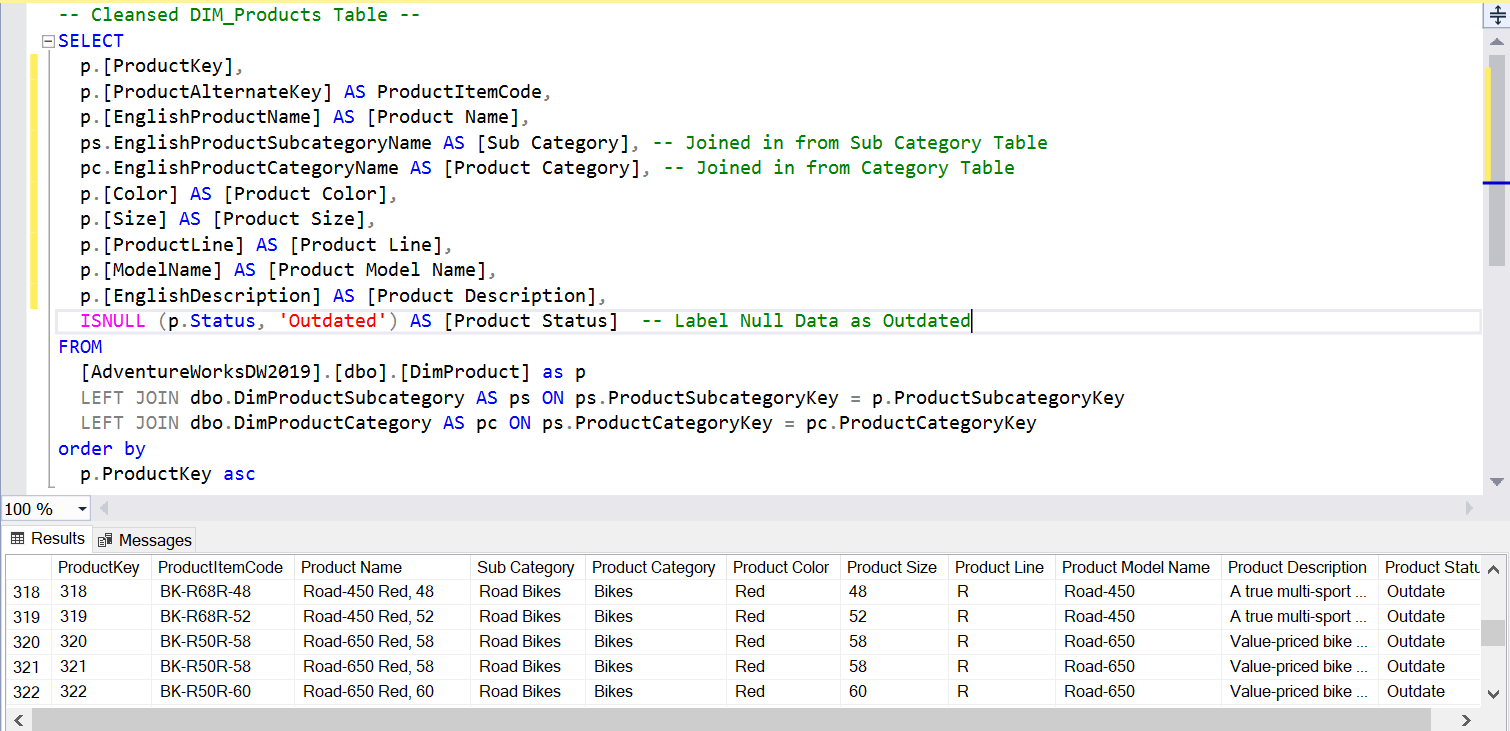1510x731 pixels.
Task: Click the results grid scroll down arrow
Action: tap(1493, 693)
